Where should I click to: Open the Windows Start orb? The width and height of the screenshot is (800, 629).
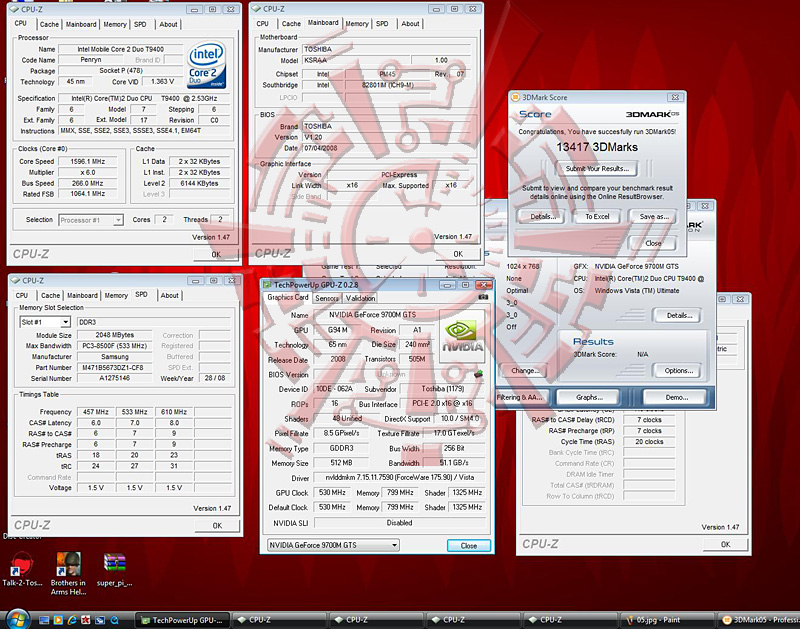pyautogui.click(x=17, y=619)
